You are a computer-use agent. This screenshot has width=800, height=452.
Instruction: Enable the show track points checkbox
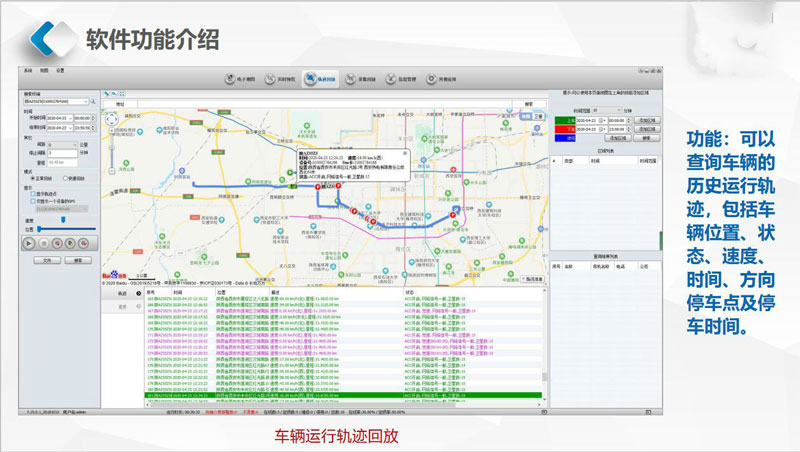pyautogui.click(x=33, y=194)
